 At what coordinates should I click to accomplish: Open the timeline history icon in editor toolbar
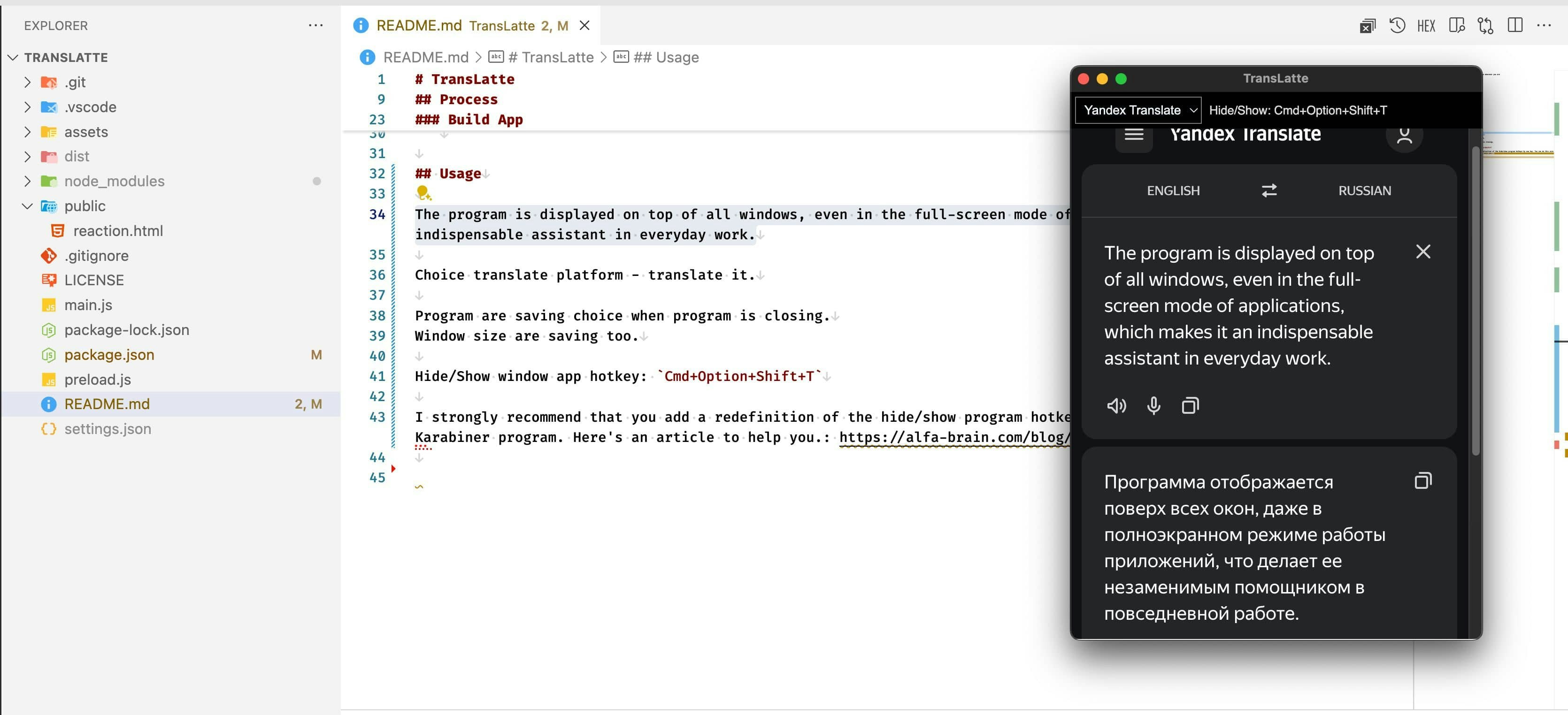click(1398, 25)
